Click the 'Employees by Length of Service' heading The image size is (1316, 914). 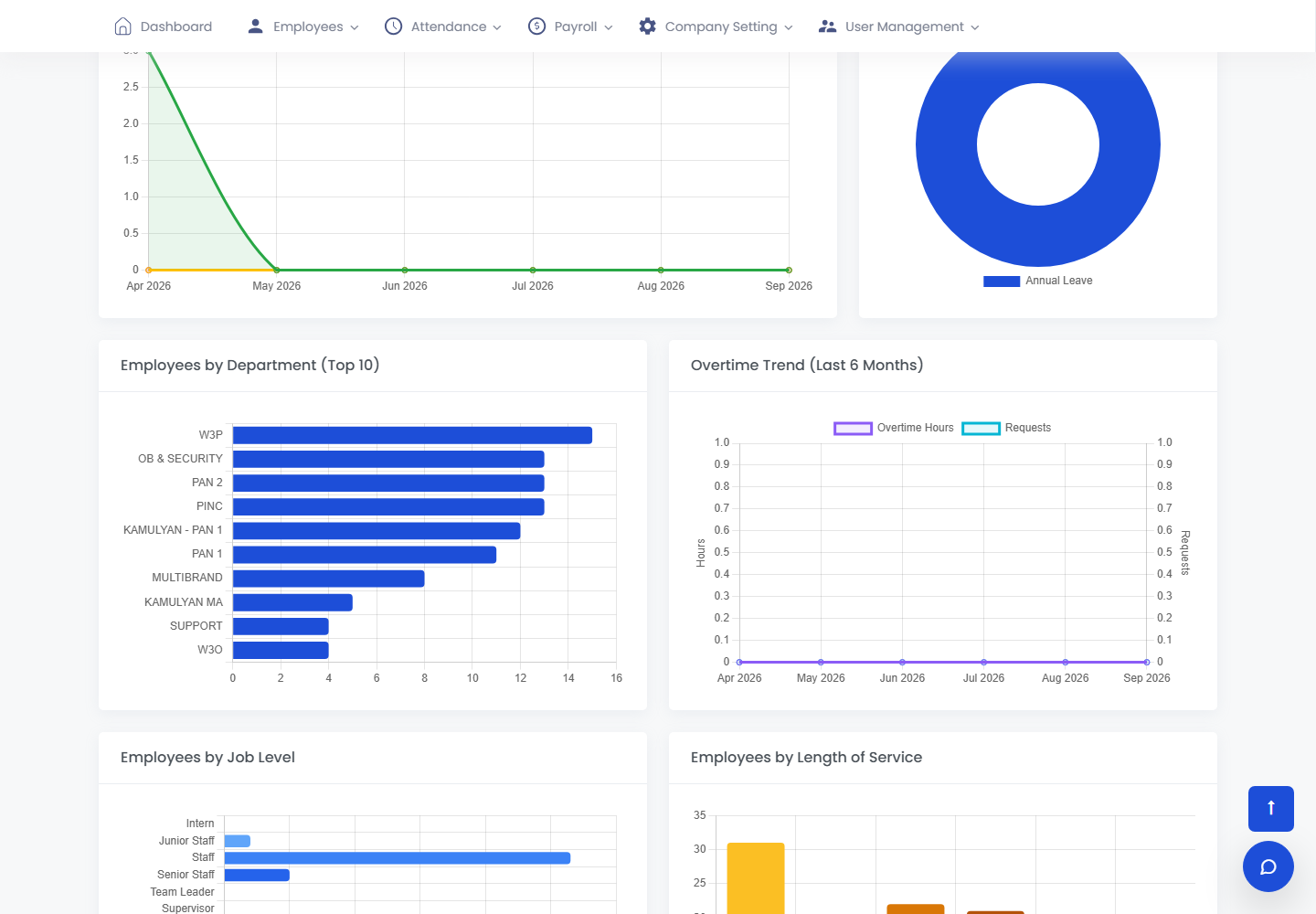click(806, 758)
